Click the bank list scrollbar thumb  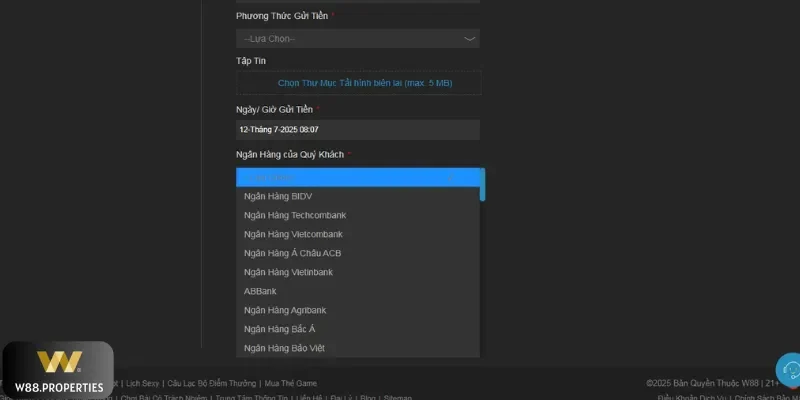coord(483,184)
